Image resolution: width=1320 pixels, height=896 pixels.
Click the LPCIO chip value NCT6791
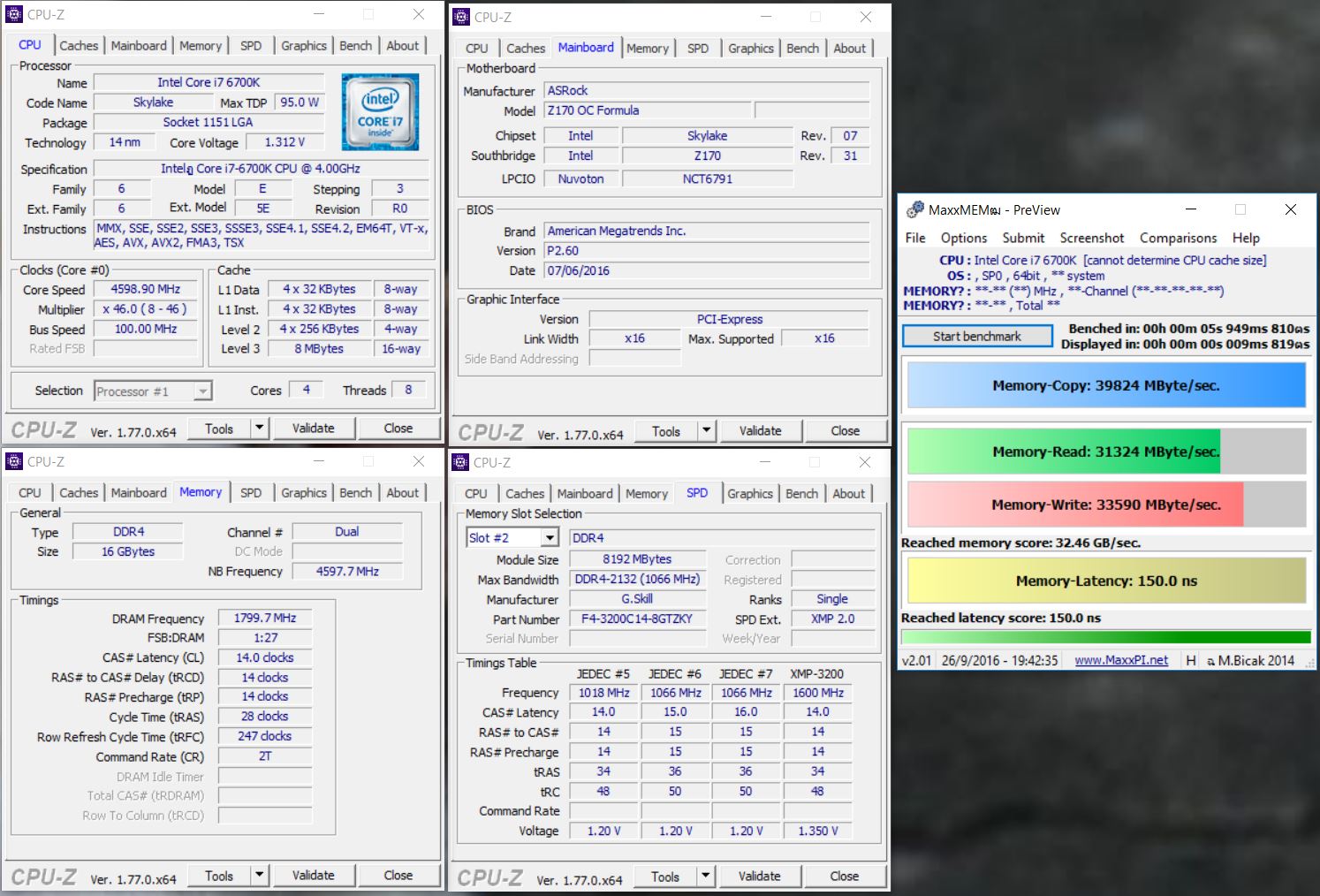(x=708, y=178)
